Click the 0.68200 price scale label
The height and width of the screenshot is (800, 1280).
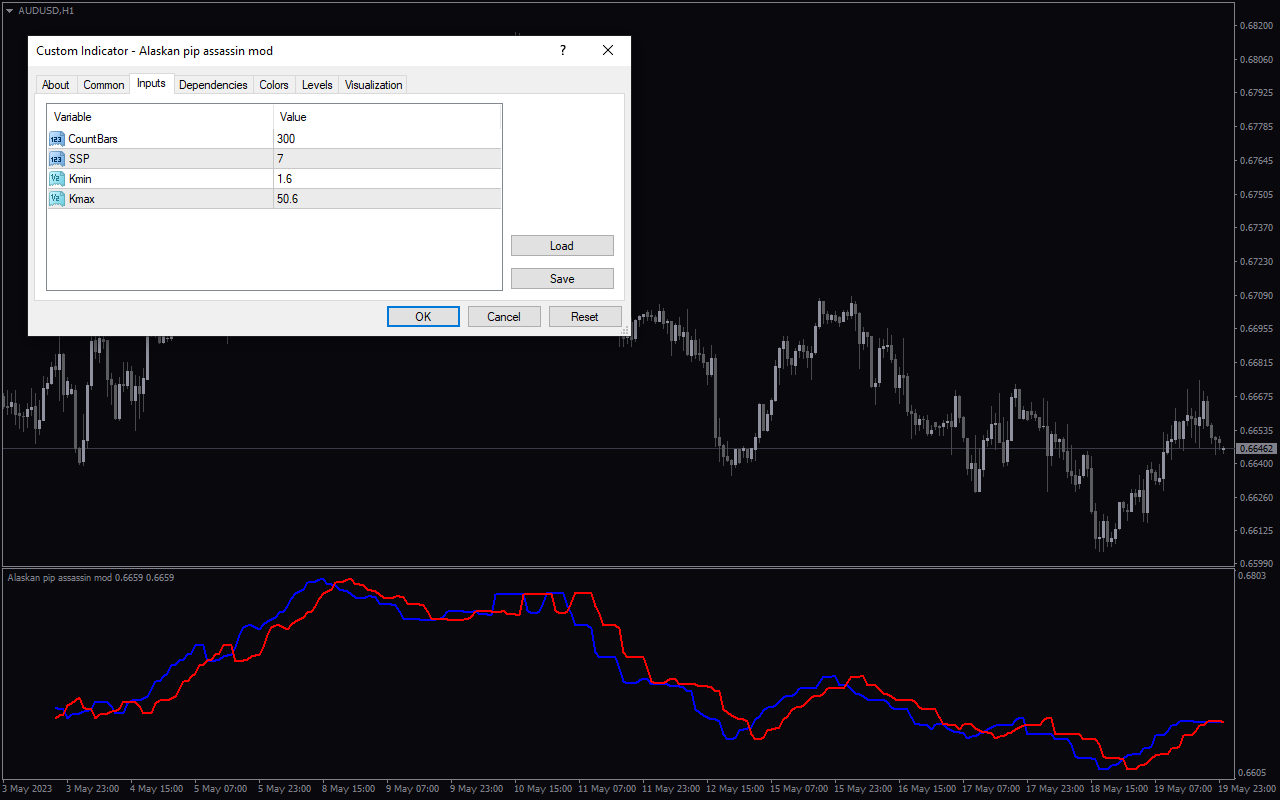coord(1256,25)
